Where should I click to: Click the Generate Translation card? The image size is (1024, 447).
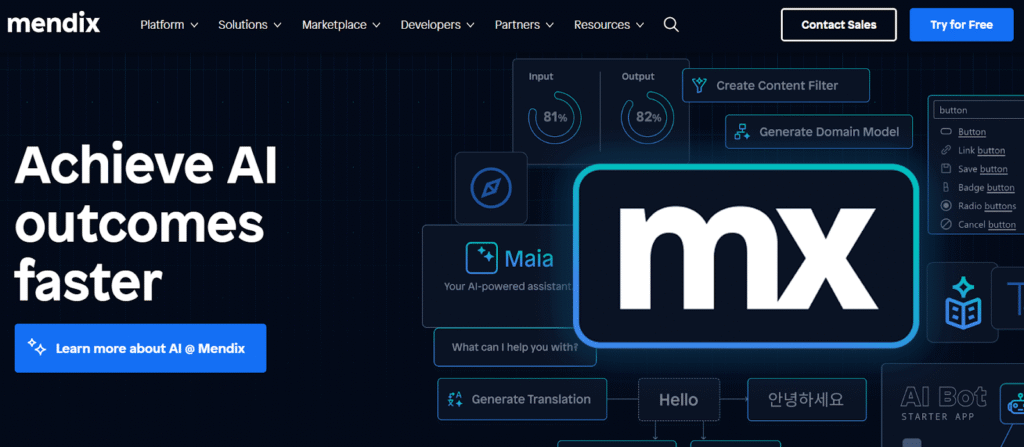click(522, 399)
